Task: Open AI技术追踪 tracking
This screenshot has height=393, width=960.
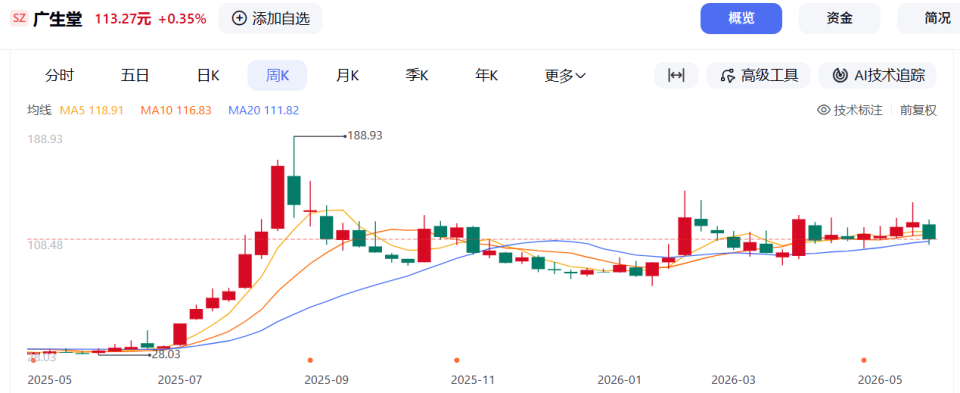Action: (x=877, y=75)
